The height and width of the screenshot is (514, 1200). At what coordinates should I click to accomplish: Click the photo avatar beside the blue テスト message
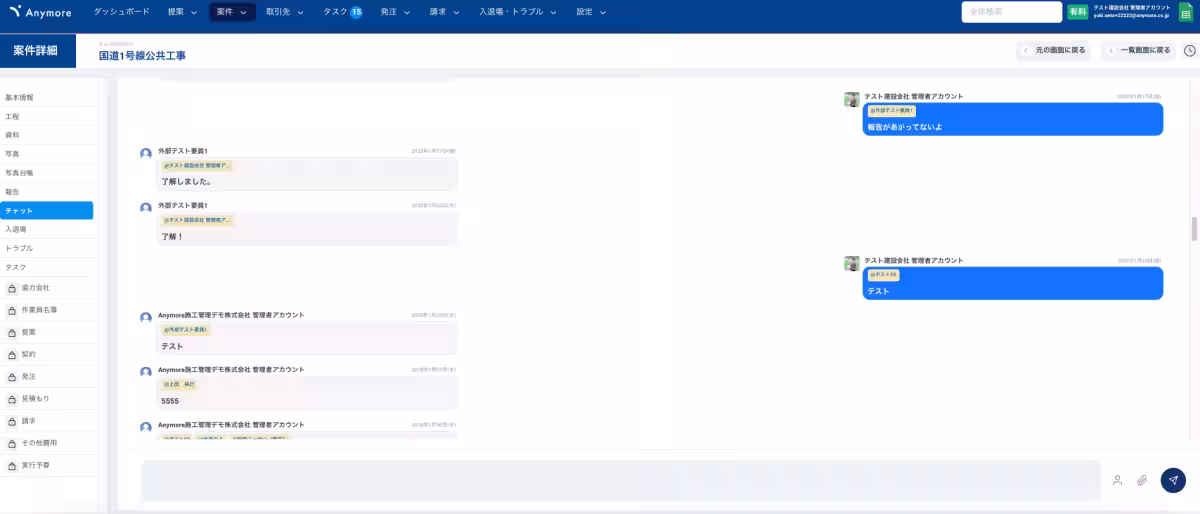point(851,263)
